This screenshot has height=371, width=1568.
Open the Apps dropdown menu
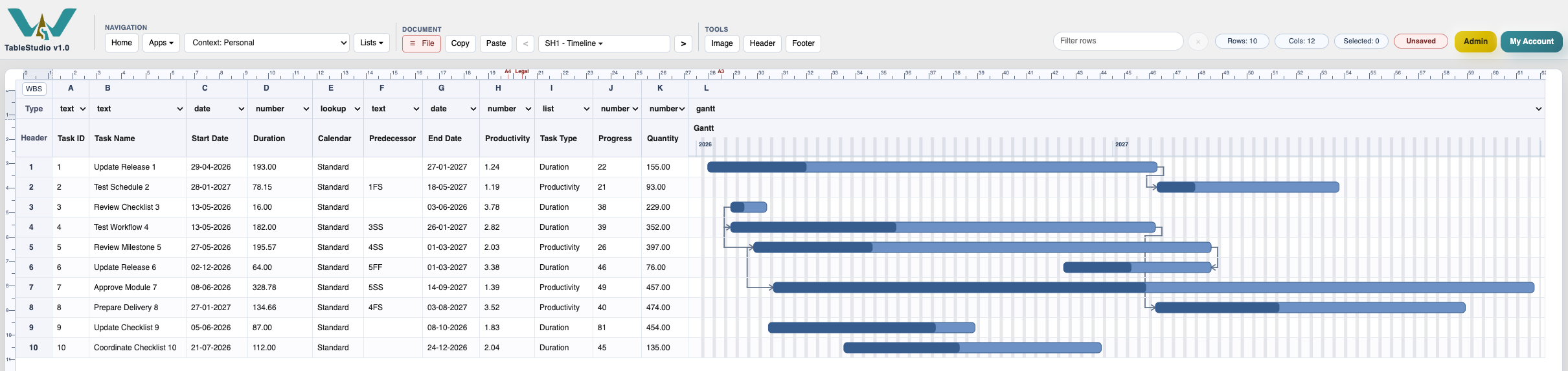[x=161, y=43]
